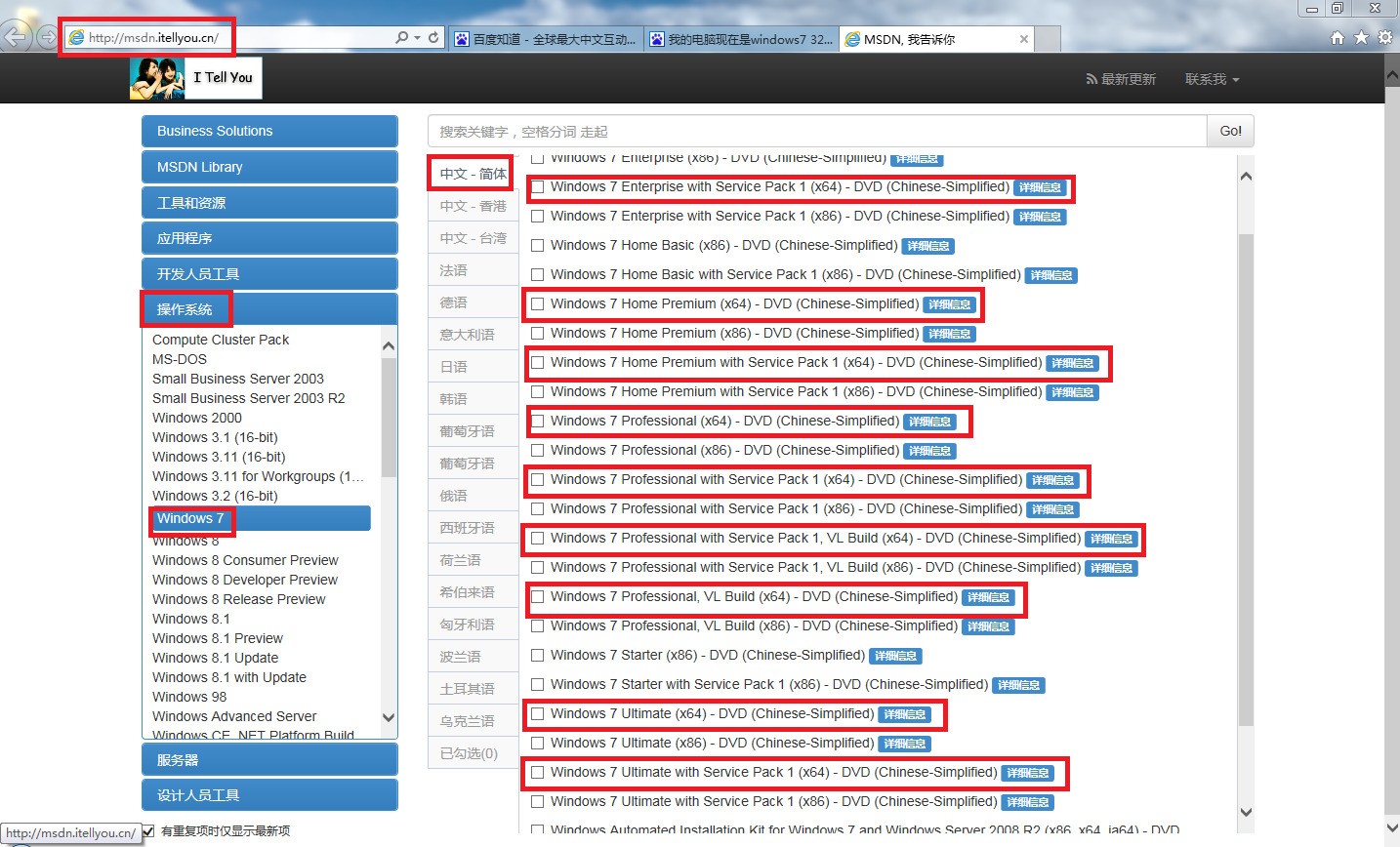
Task: Check Windows 7 Enterprise with Service Pack 1 (x64)
Action: [537, 187]
